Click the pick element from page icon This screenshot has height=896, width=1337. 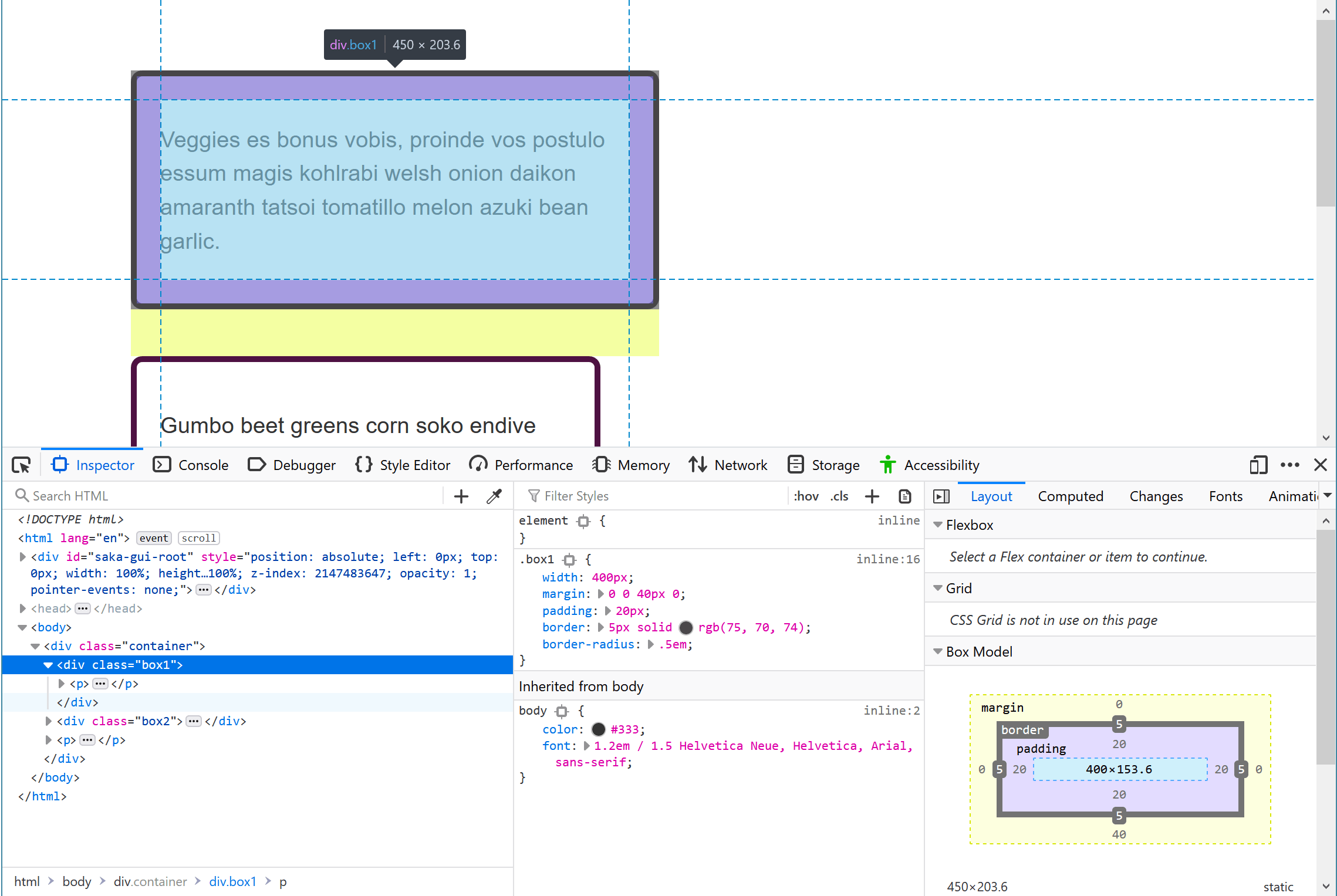tap(22, 465)
